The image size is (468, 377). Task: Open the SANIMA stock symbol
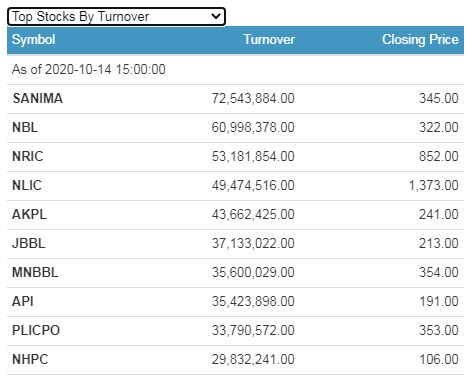tap(37, 98)
